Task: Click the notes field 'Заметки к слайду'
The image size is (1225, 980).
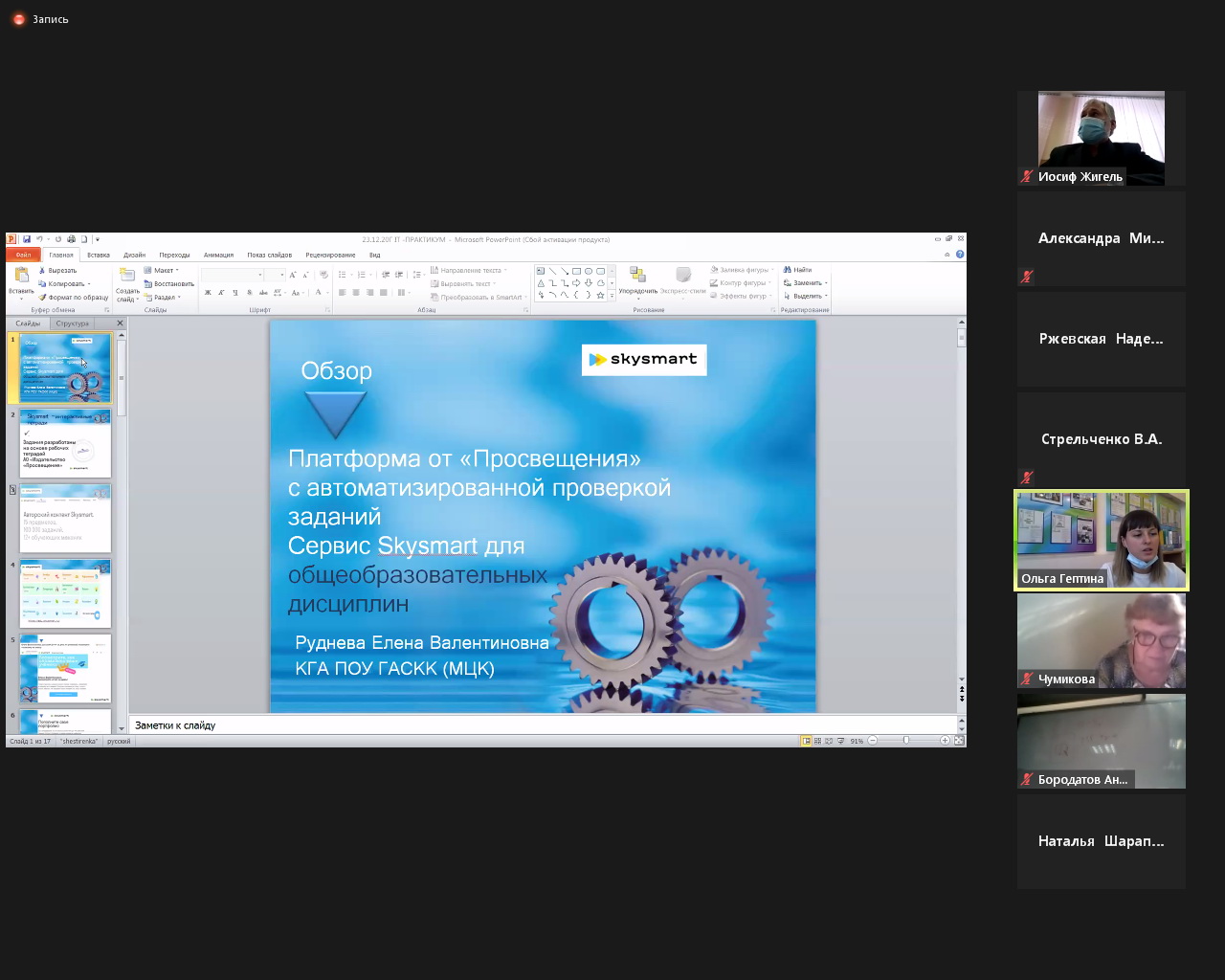Action: (544, 725)
